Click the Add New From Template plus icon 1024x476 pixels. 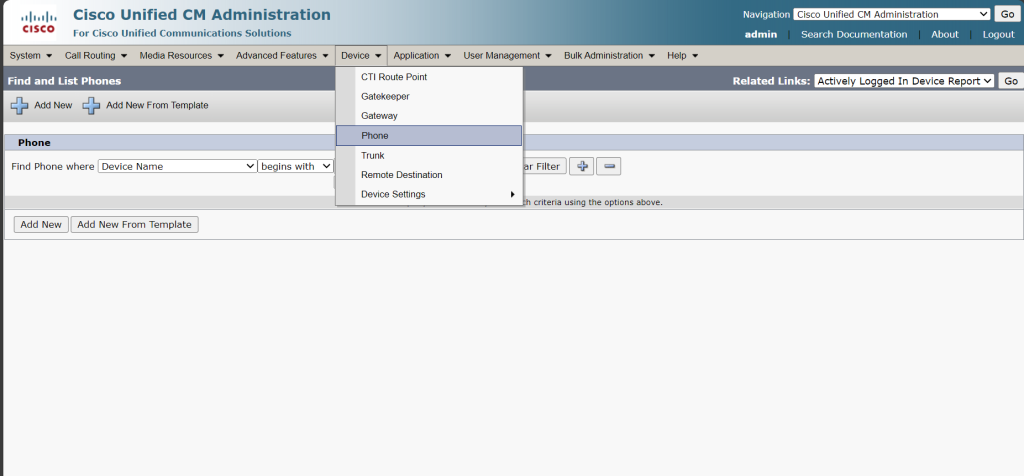tap(91, 105)
